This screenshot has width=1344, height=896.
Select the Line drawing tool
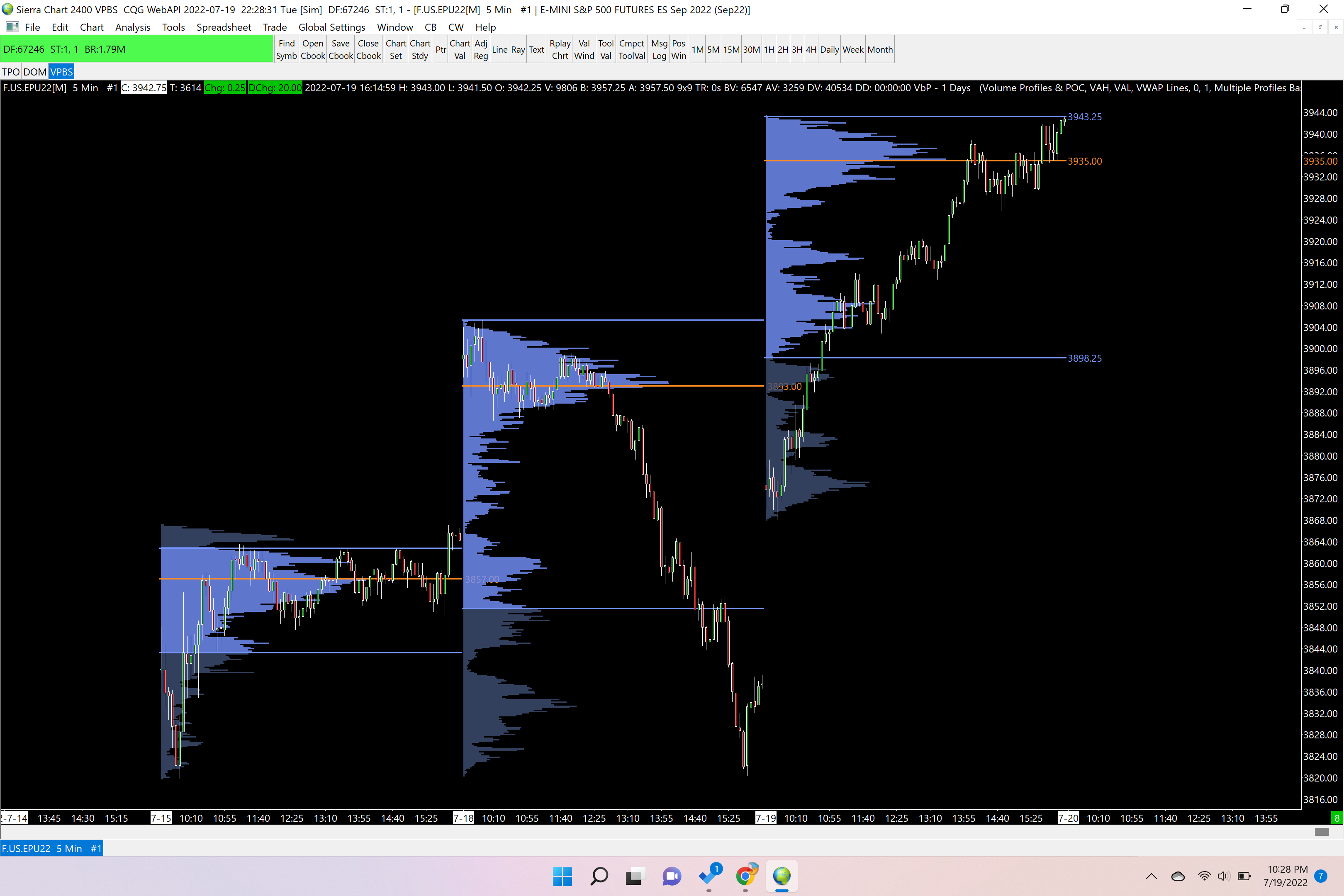click(x=499, y=50)
